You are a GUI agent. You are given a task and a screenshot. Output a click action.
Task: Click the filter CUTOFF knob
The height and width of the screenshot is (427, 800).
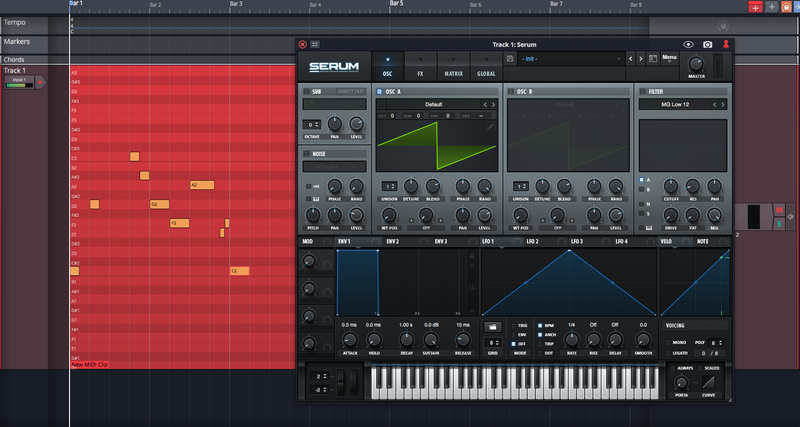pyautogui.click(x=670, y=186)
